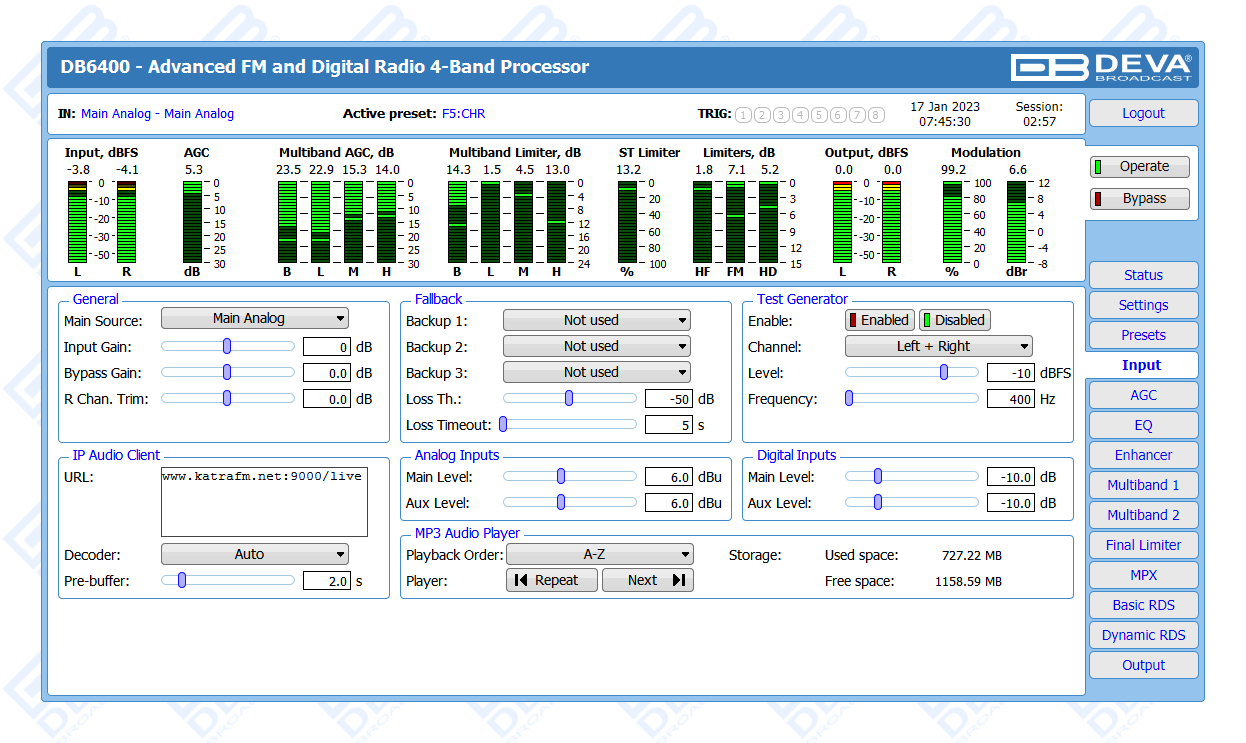Set Test Generator to Disabled
1246x743 pixels.
tap(954, 320)
